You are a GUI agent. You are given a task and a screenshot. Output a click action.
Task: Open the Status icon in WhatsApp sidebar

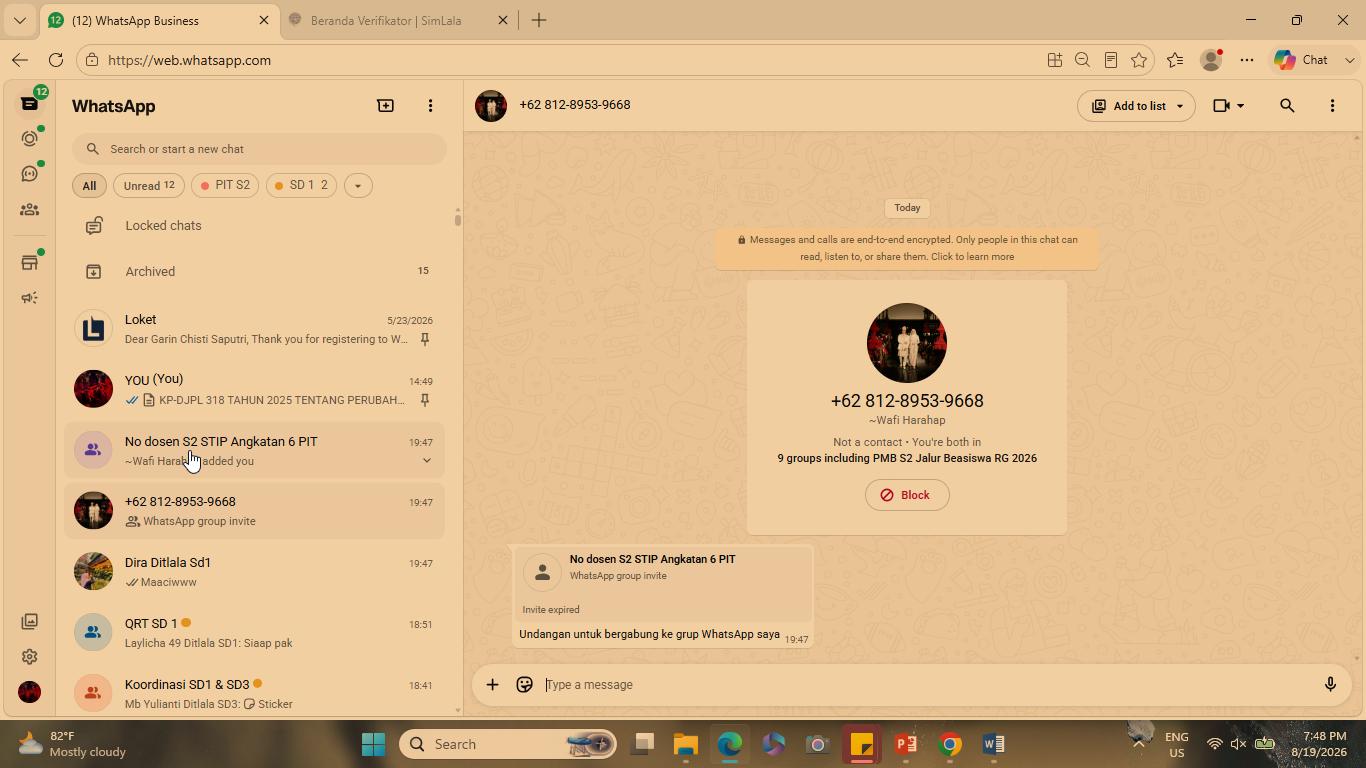[29, 138]
